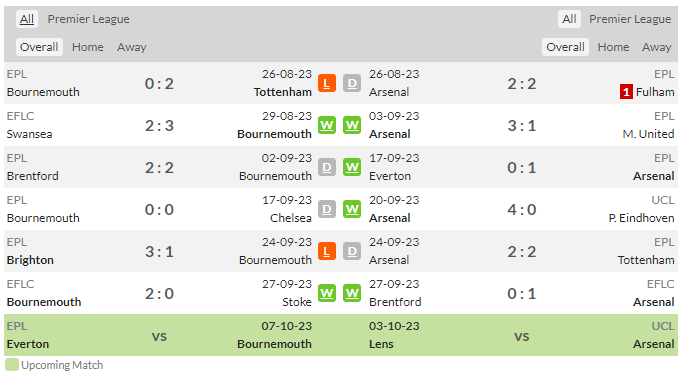
Task: Show left team's Home matches
Action: (87, 47)
